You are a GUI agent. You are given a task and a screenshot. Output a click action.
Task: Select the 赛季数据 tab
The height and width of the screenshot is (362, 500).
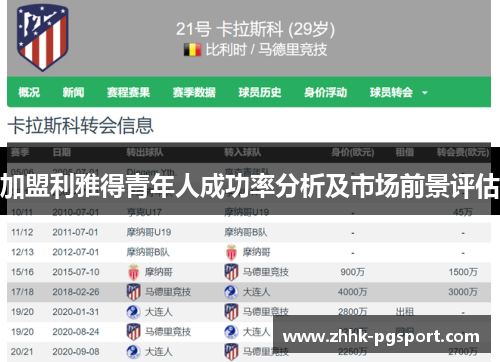[194, 92]
